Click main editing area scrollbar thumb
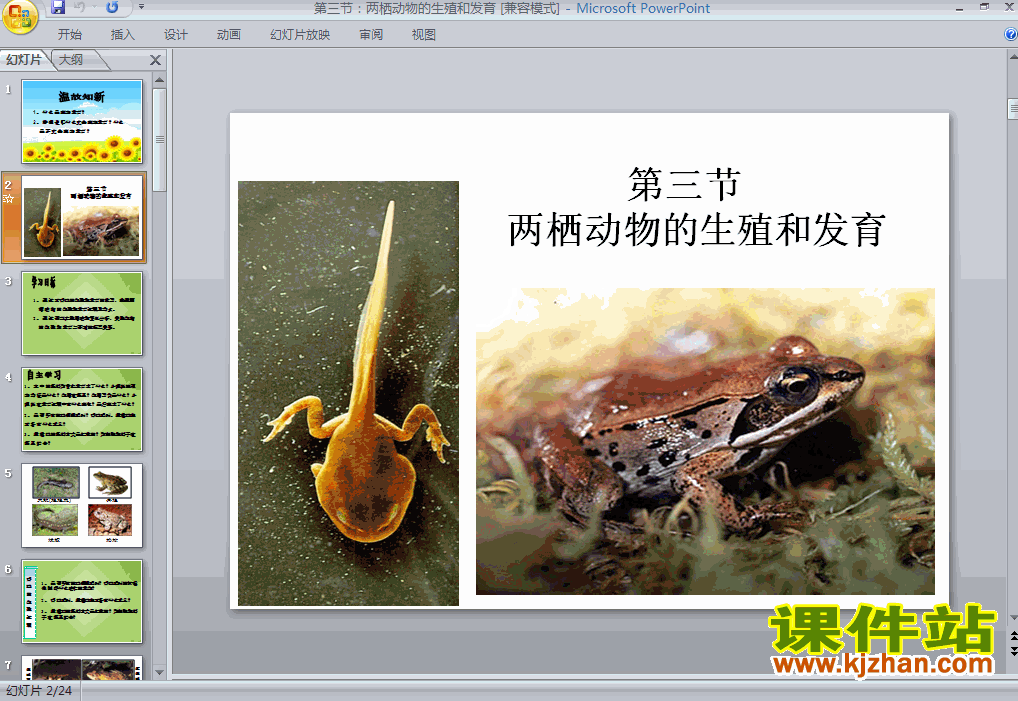This screenshot has width=1018, height=701. (x=1013, y=109)
